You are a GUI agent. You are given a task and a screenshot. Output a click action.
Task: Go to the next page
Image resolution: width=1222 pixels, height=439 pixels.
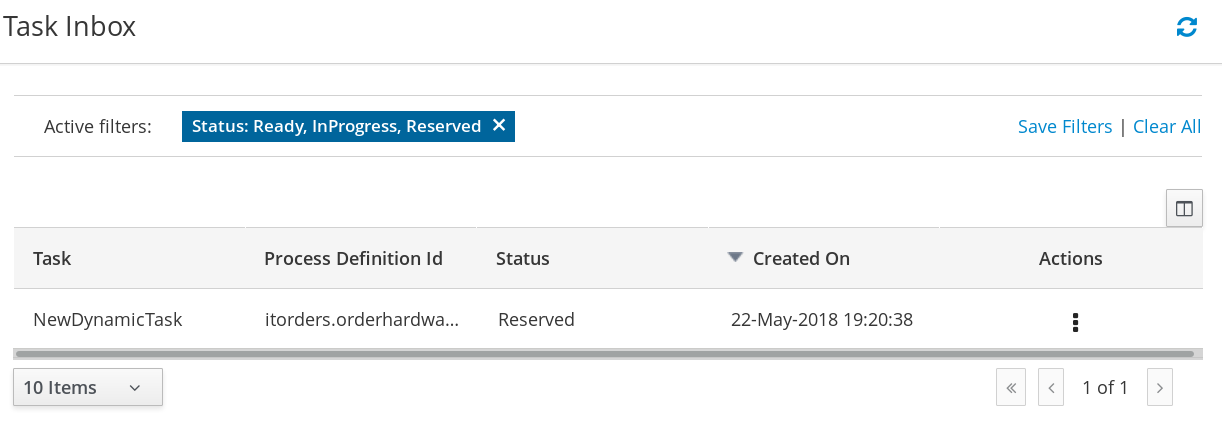pos(1159,388)
